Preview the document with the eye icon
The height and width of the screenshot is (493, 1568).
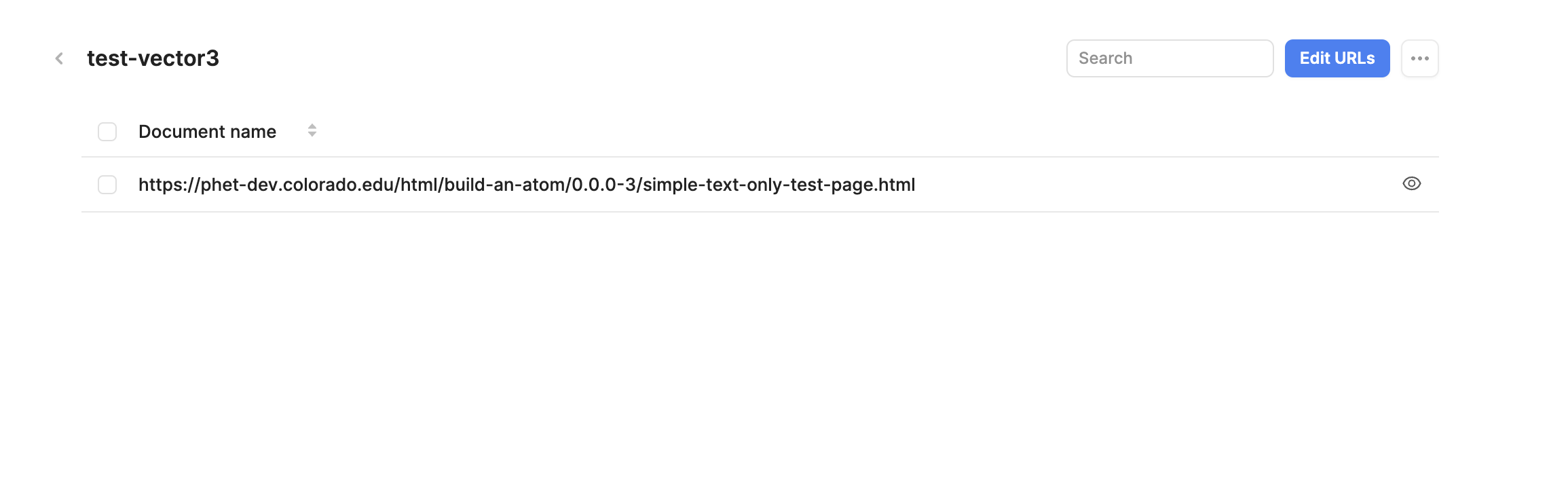[x=1411, y=184]
